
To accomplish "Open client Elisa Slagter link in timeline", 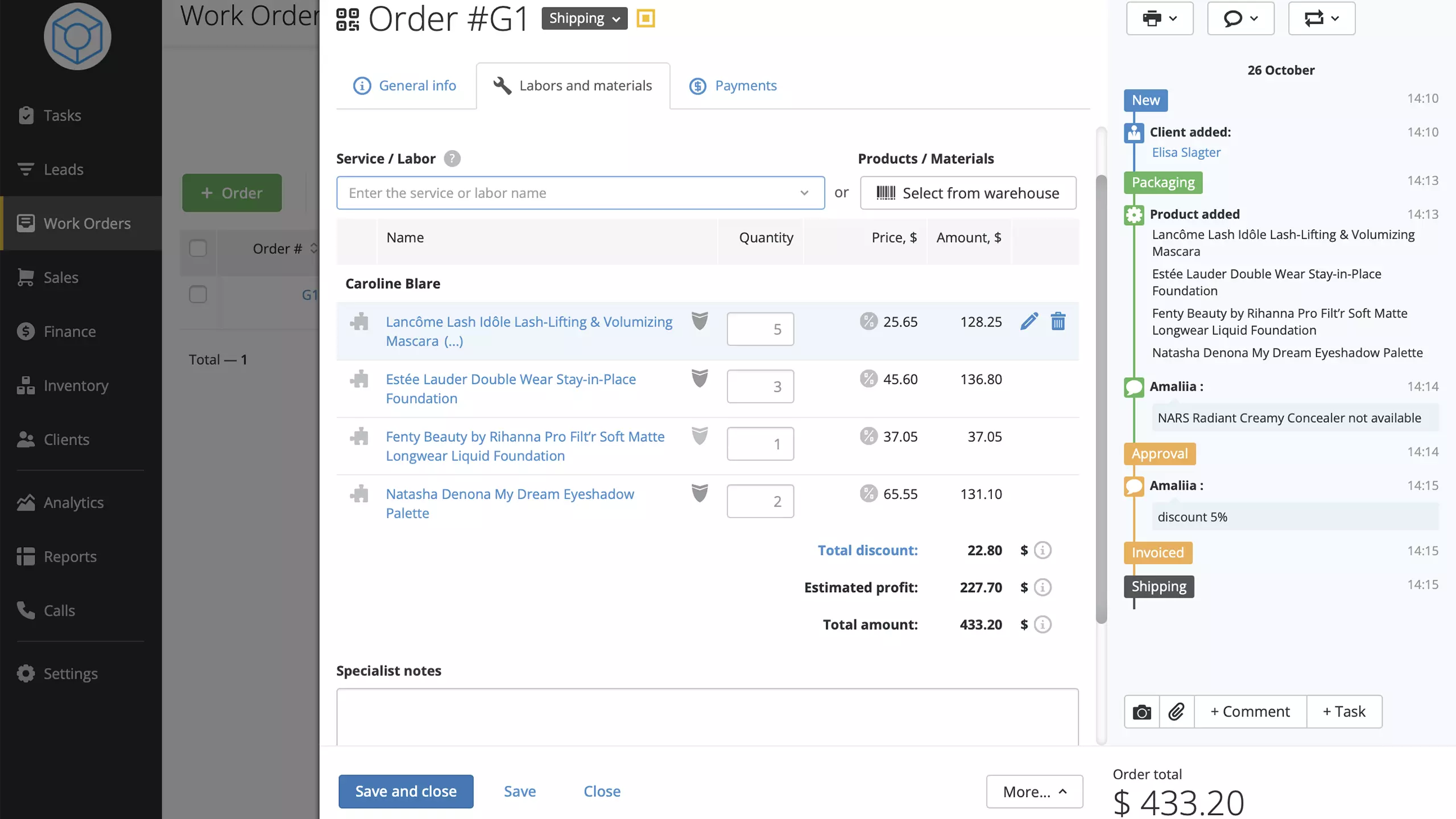I will point(1186,152).
